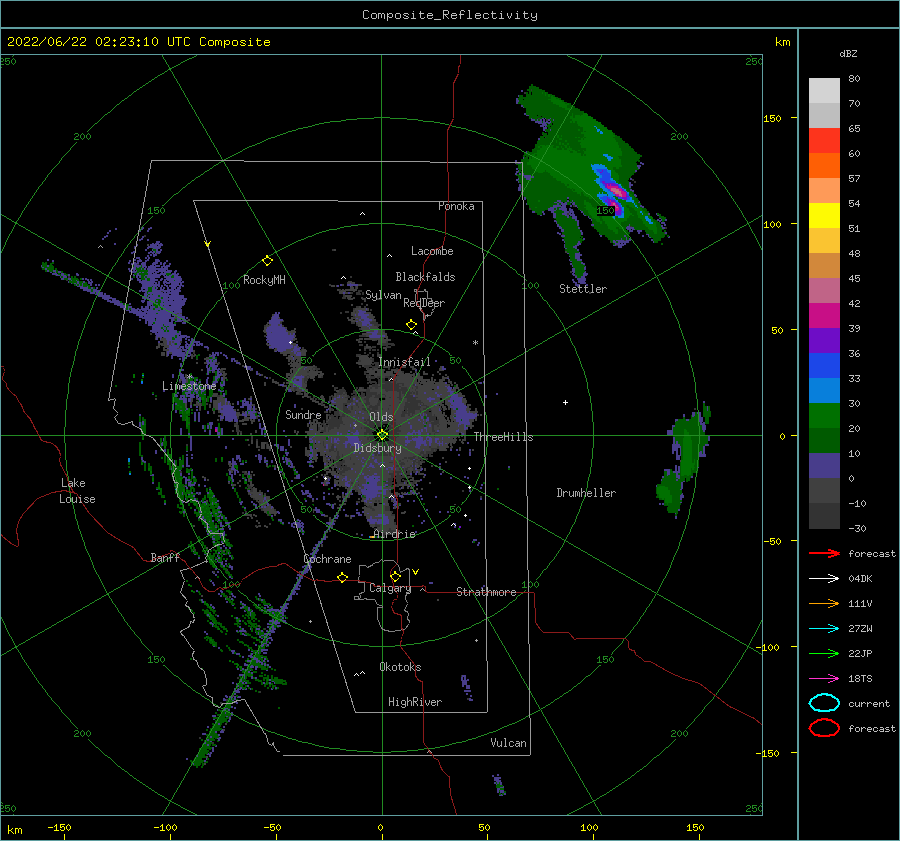Click the magenta swatch in dBZ legend
The image size is (900, 841).
pyautogui.click(x=824, y=316)
